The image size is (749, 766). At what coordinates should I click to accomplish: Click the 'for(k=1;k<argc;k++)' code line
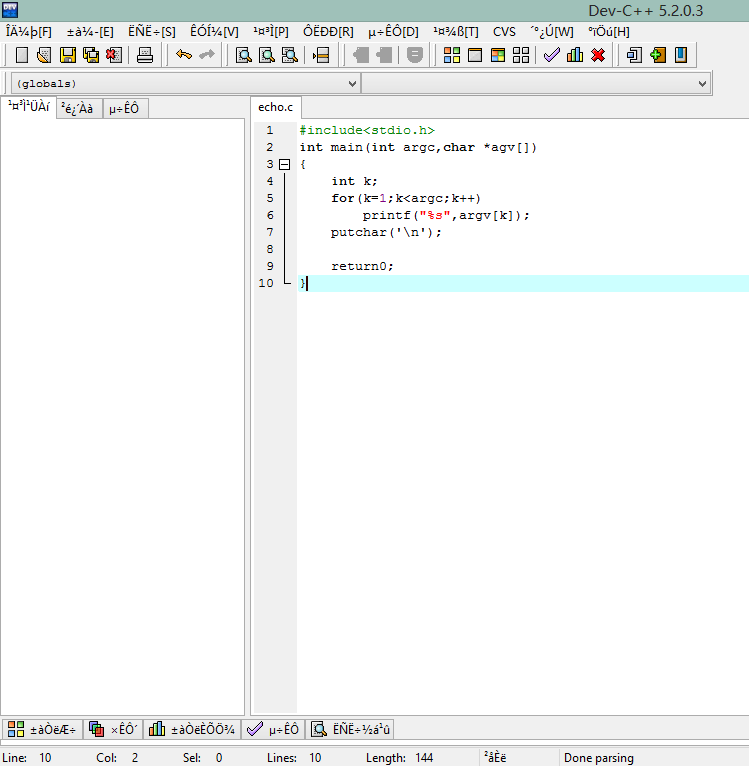[x=406, y=198]
